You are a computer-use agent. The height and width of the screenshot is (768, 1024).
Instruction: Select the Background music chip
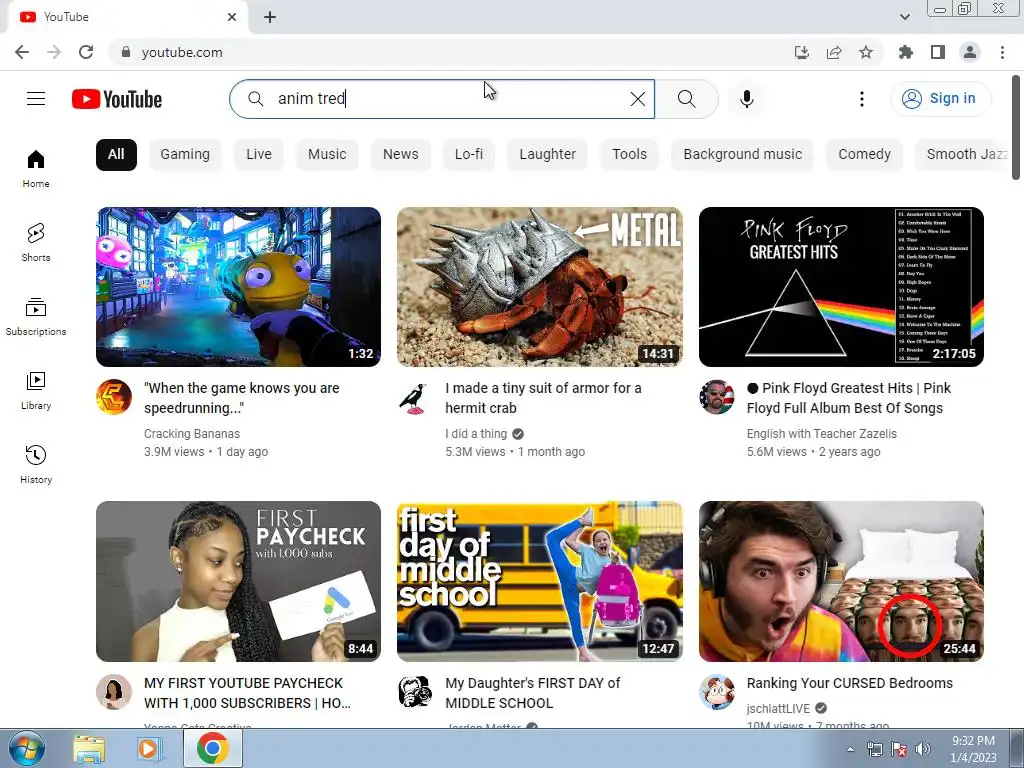pos(743,155)
